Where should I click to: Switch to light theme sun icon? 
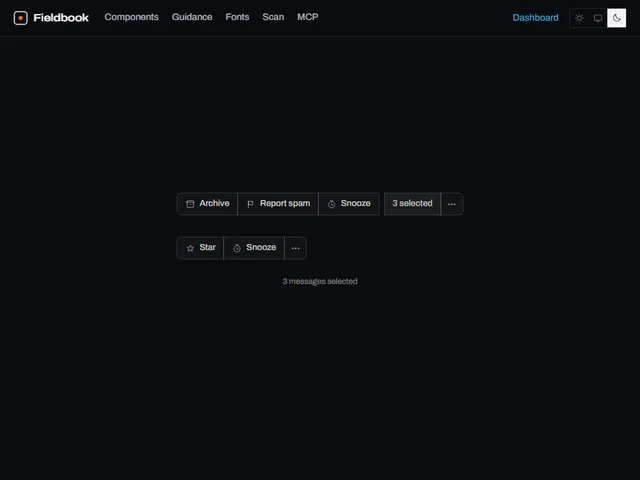point(579,18)
